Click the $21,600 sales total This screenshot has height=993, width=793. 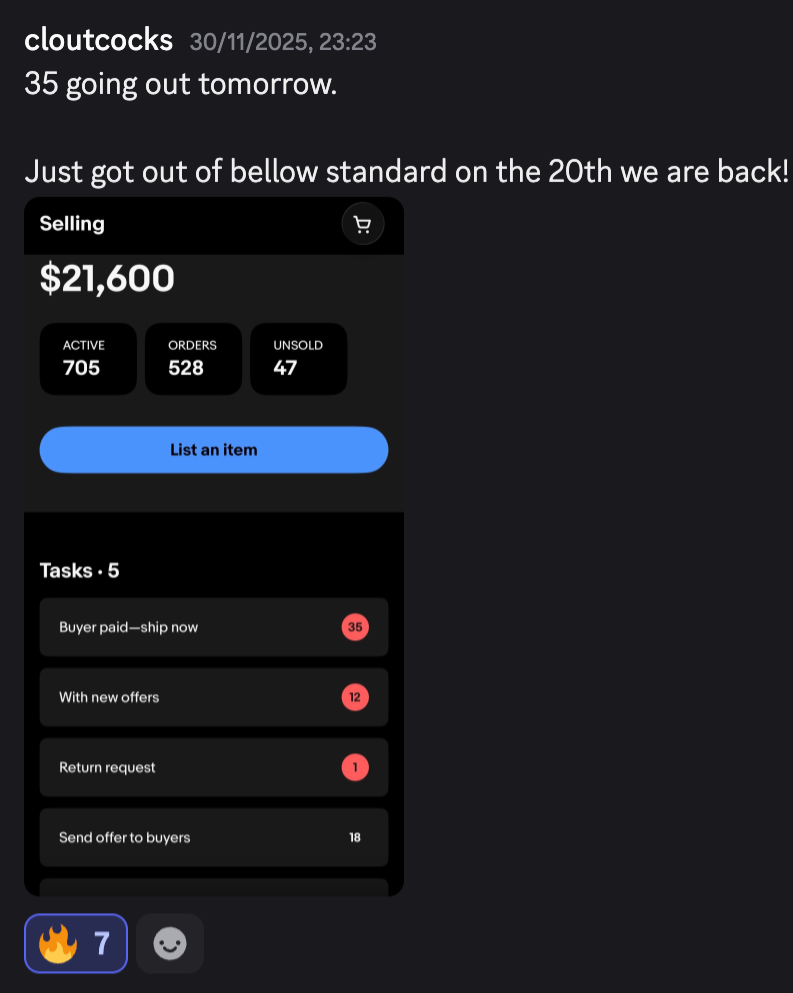coord(107,279)
